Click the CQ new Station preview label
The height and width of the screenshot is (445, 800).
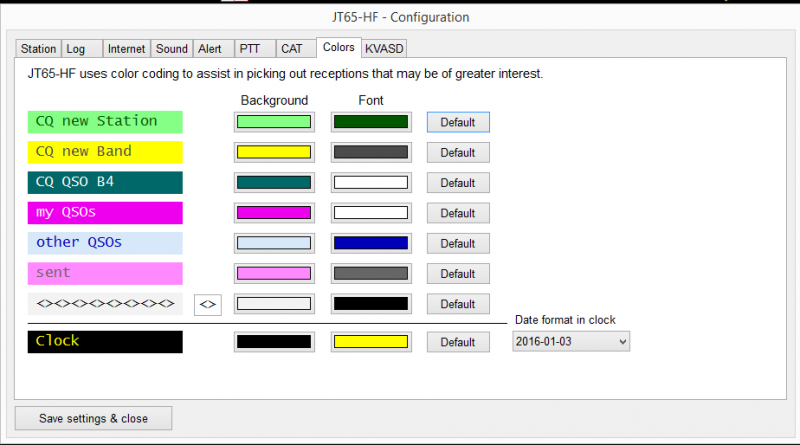105,122
